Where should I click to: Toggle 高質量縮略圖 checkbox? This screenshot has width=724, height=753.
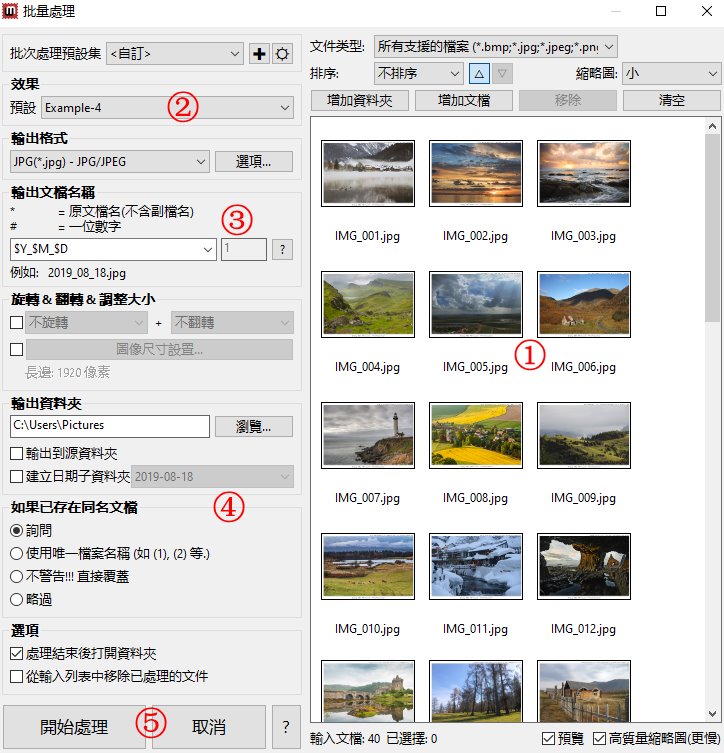[x=599, y=739]
